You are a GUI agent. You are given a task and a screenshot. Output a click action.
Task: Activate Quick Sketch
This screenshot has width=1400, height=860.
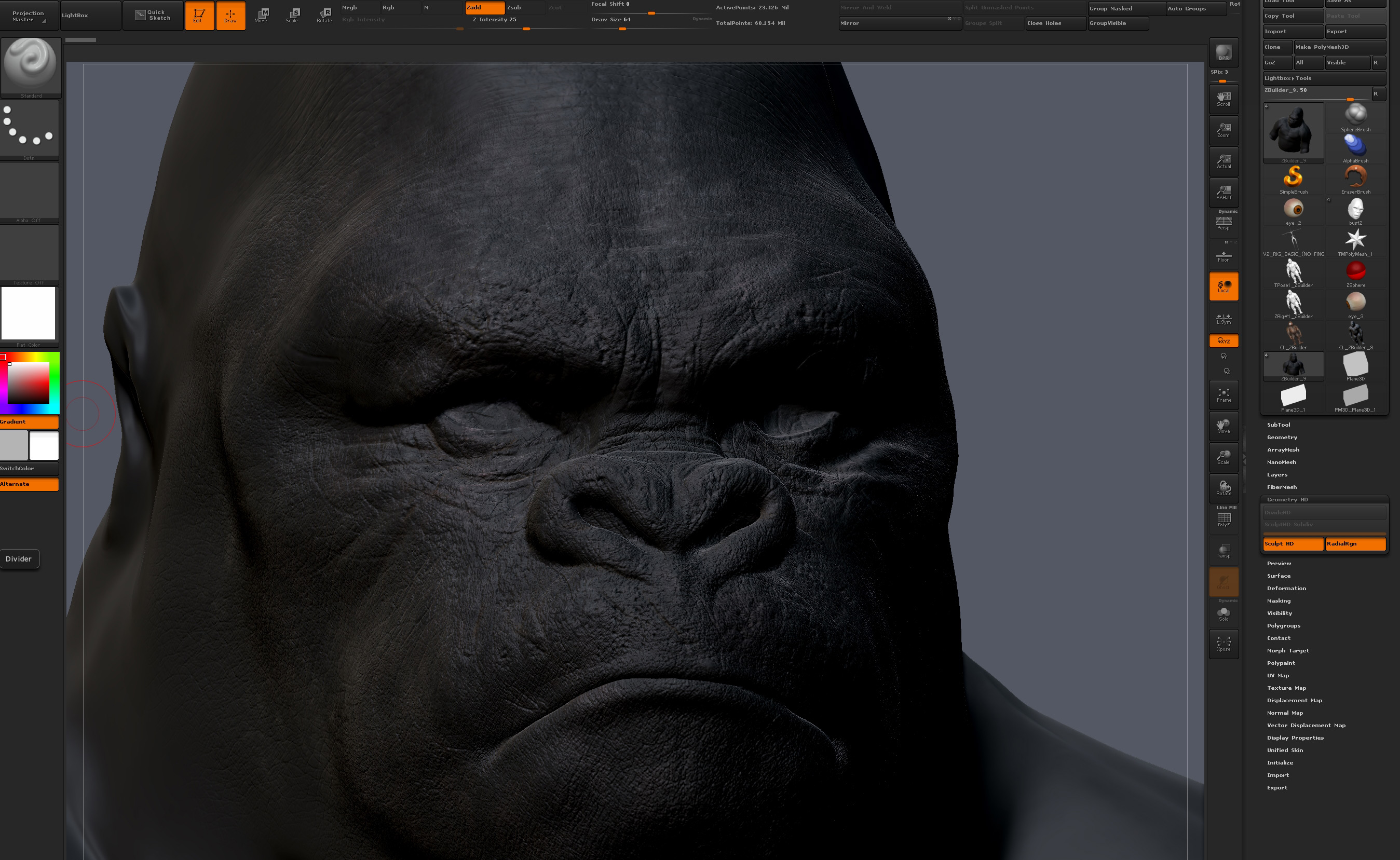[x=153, y=16]
